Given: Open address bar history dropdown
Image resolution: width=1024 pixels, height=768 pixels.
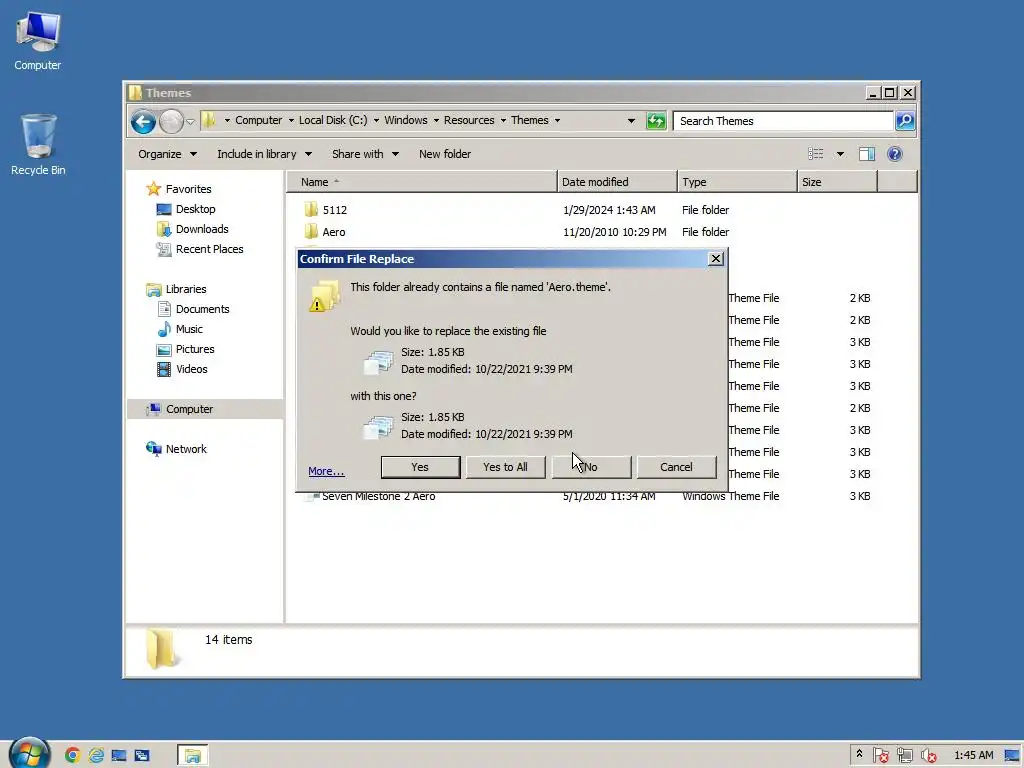Looking at the screenshot, I should (x=631, y=121).
